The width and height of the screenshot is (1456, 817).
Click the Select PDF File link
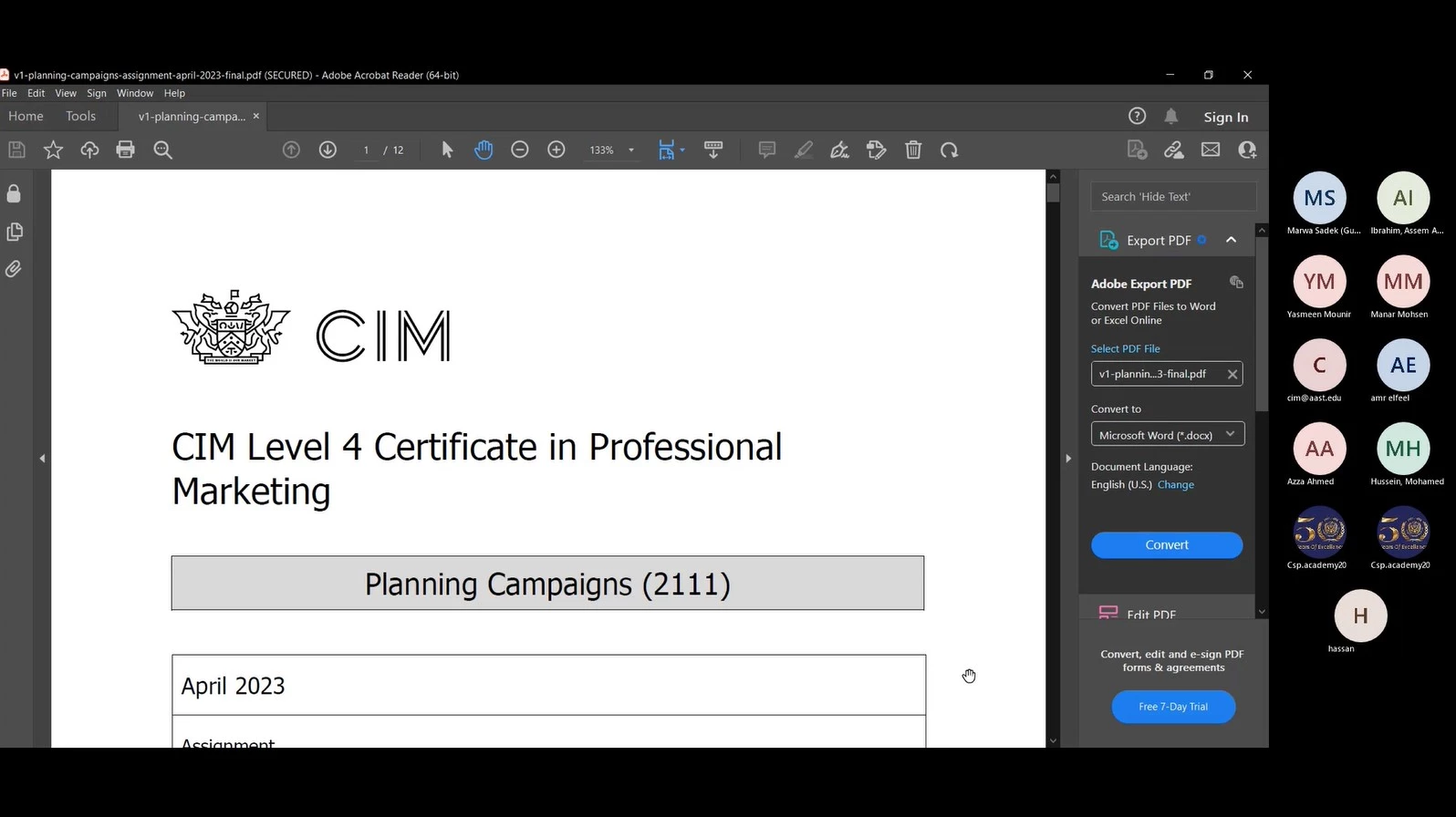1126,349
